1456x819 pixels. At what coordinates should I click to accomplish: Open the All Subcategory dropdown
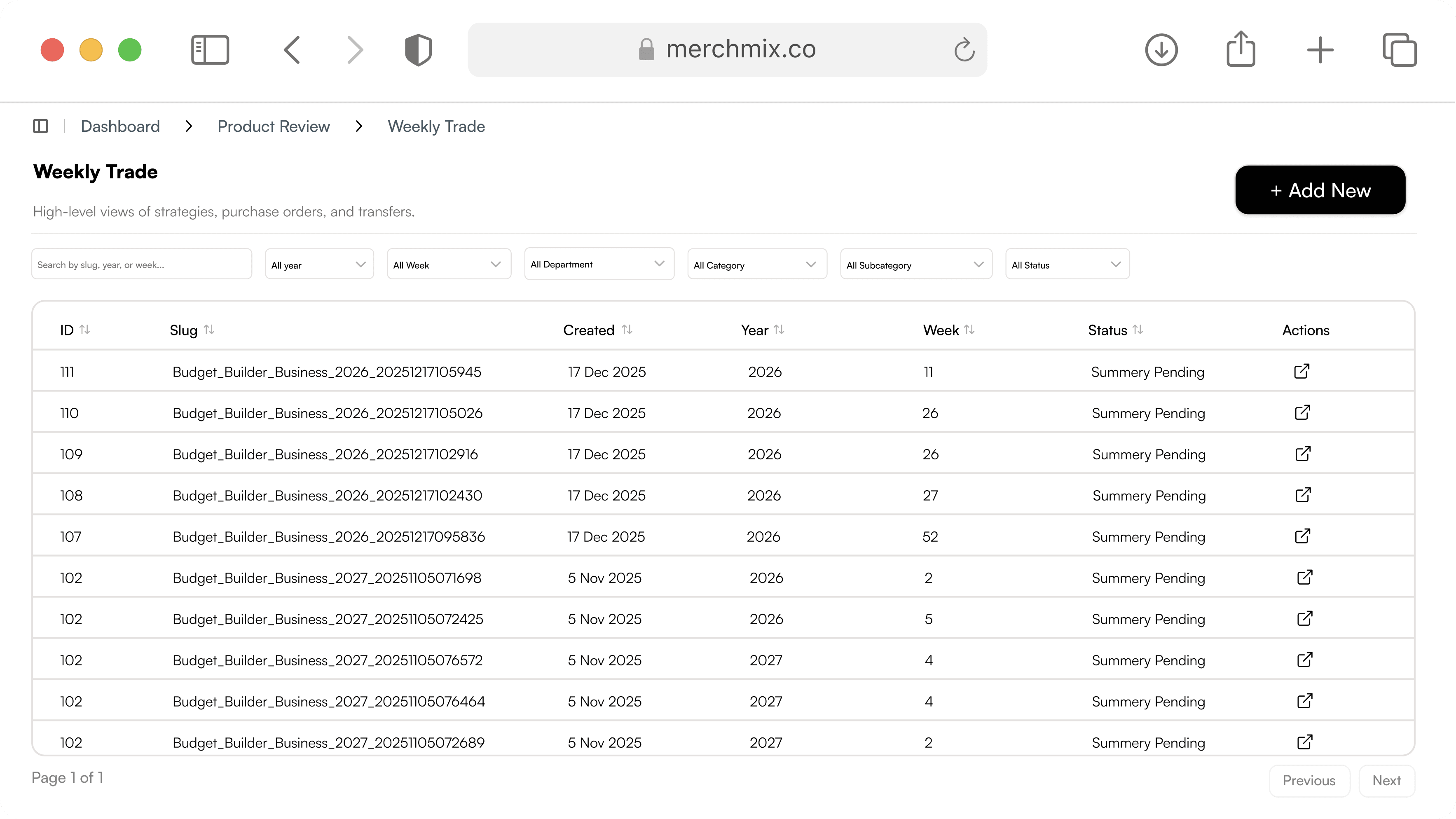coord(915,264)
